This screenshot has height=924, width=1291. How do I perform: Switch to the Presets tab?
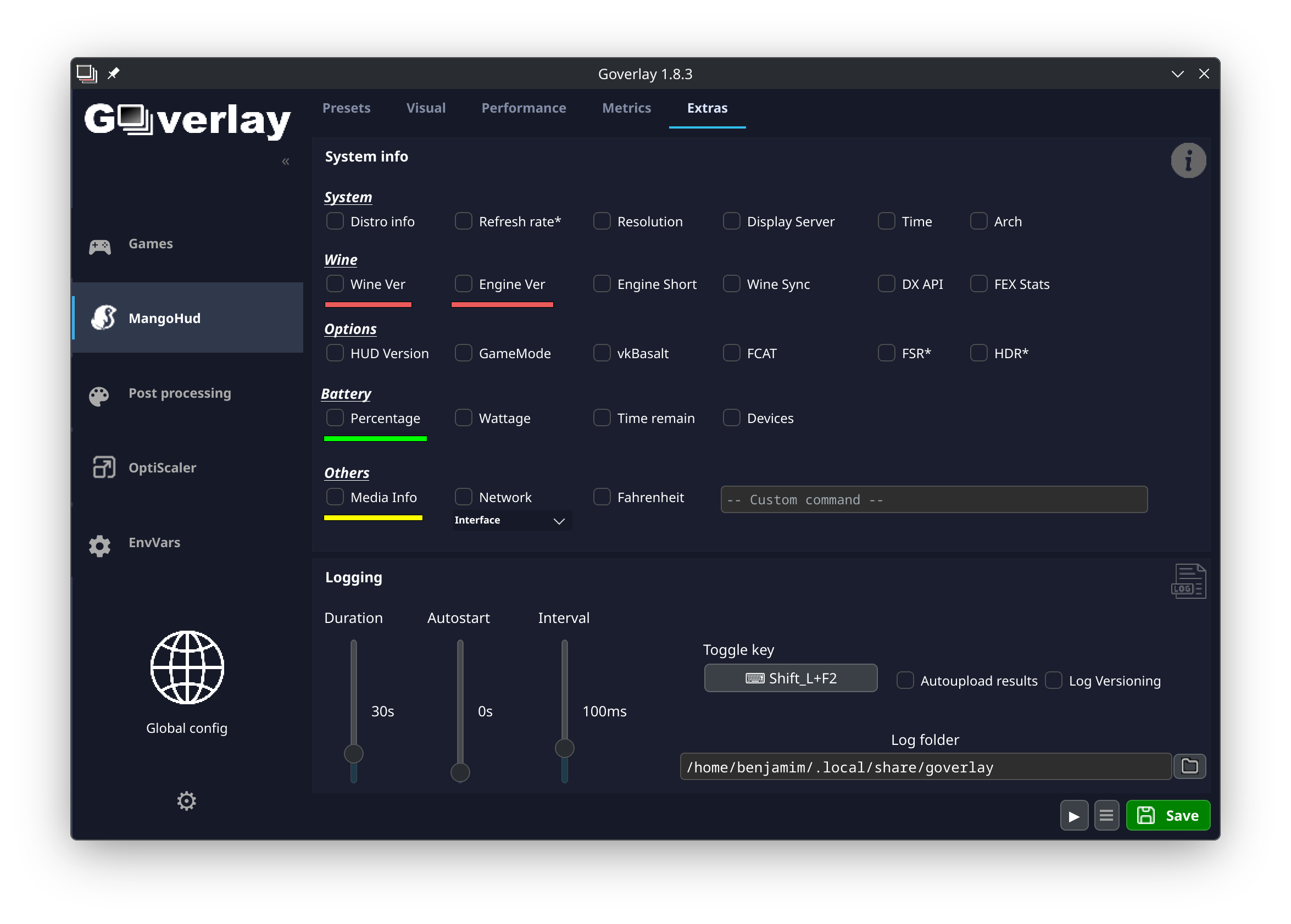pos(346,108)
